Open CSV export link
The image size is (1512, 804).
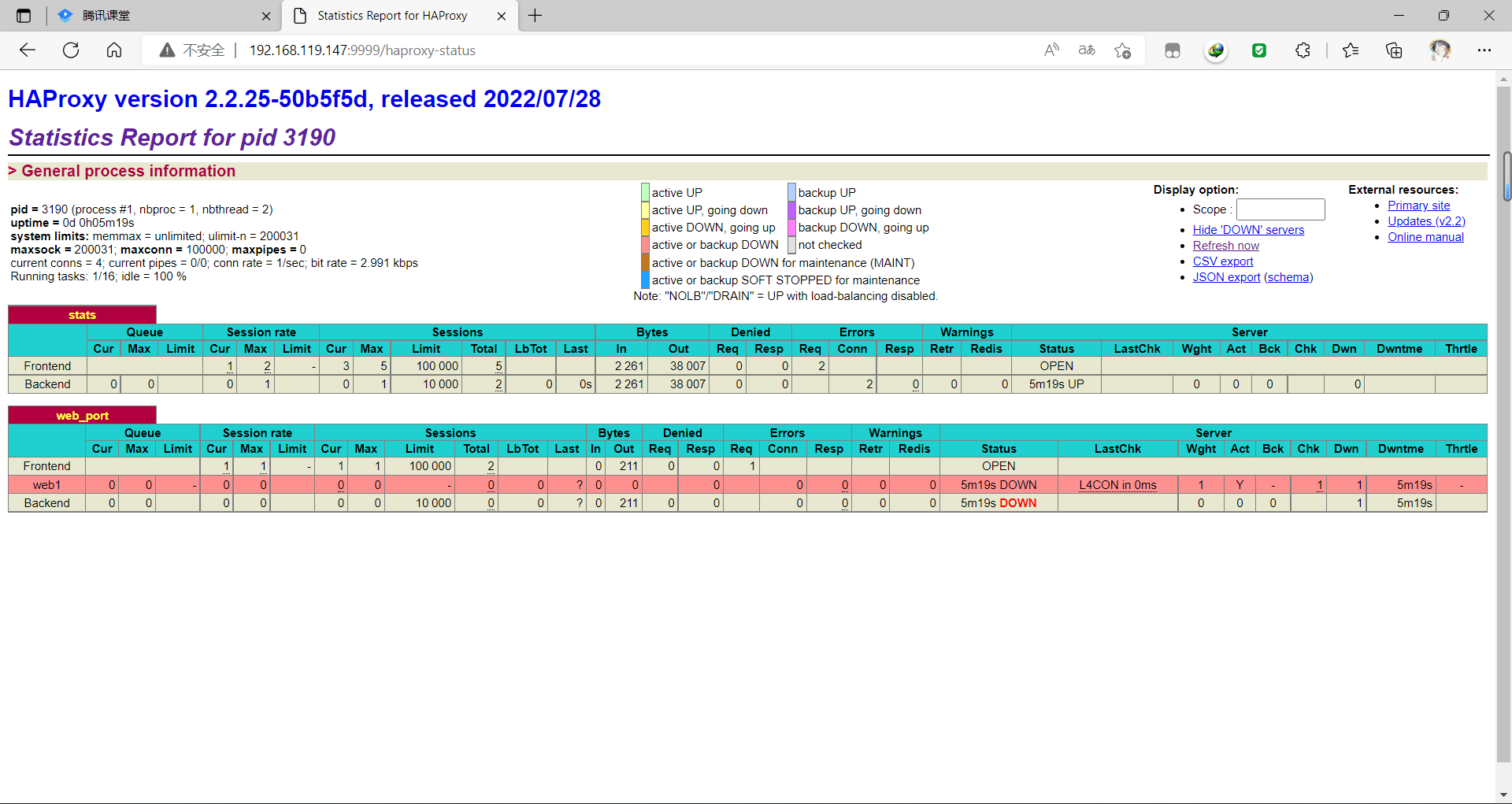(1223, 261)
